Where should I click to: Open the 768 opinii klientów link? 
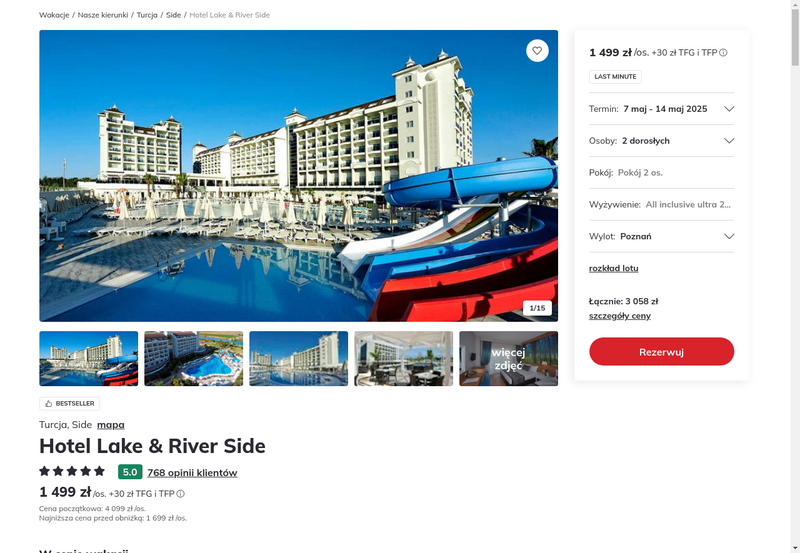click(192, 473)
